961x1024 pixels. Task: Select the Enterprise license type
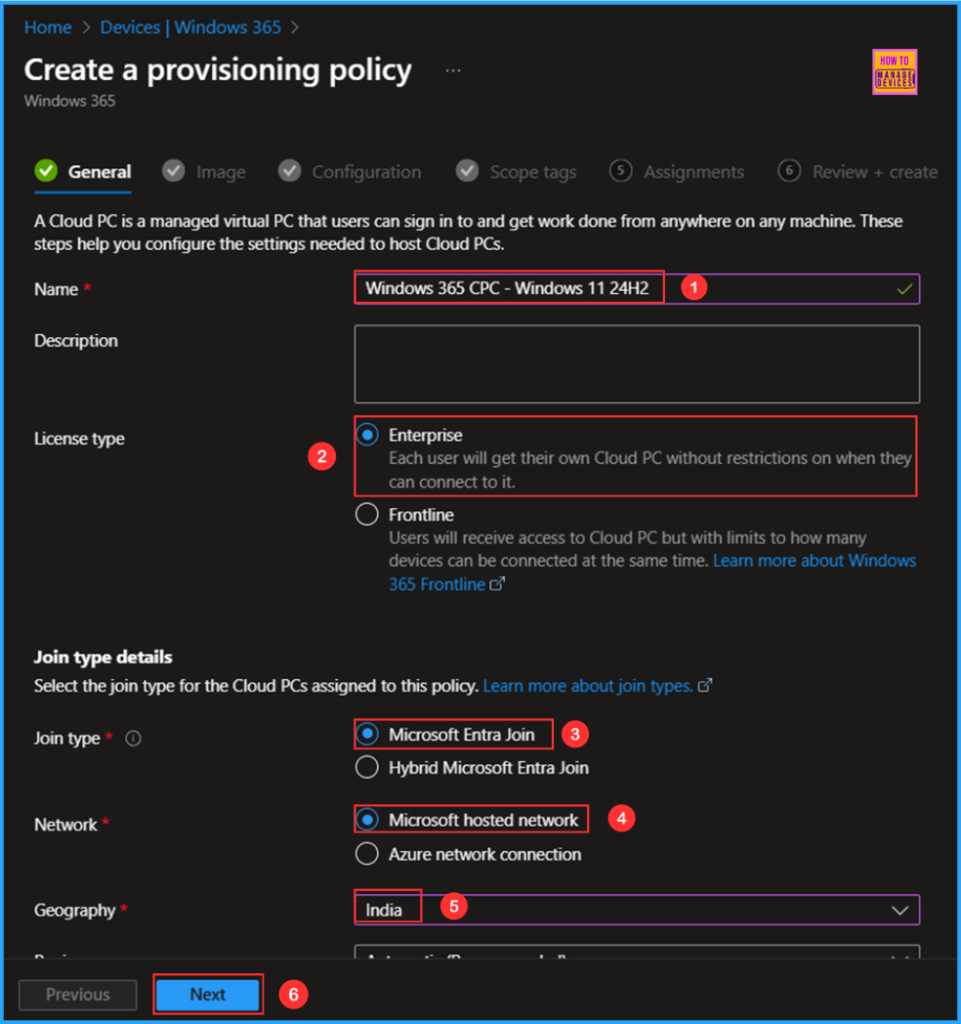tap(367, 435)
